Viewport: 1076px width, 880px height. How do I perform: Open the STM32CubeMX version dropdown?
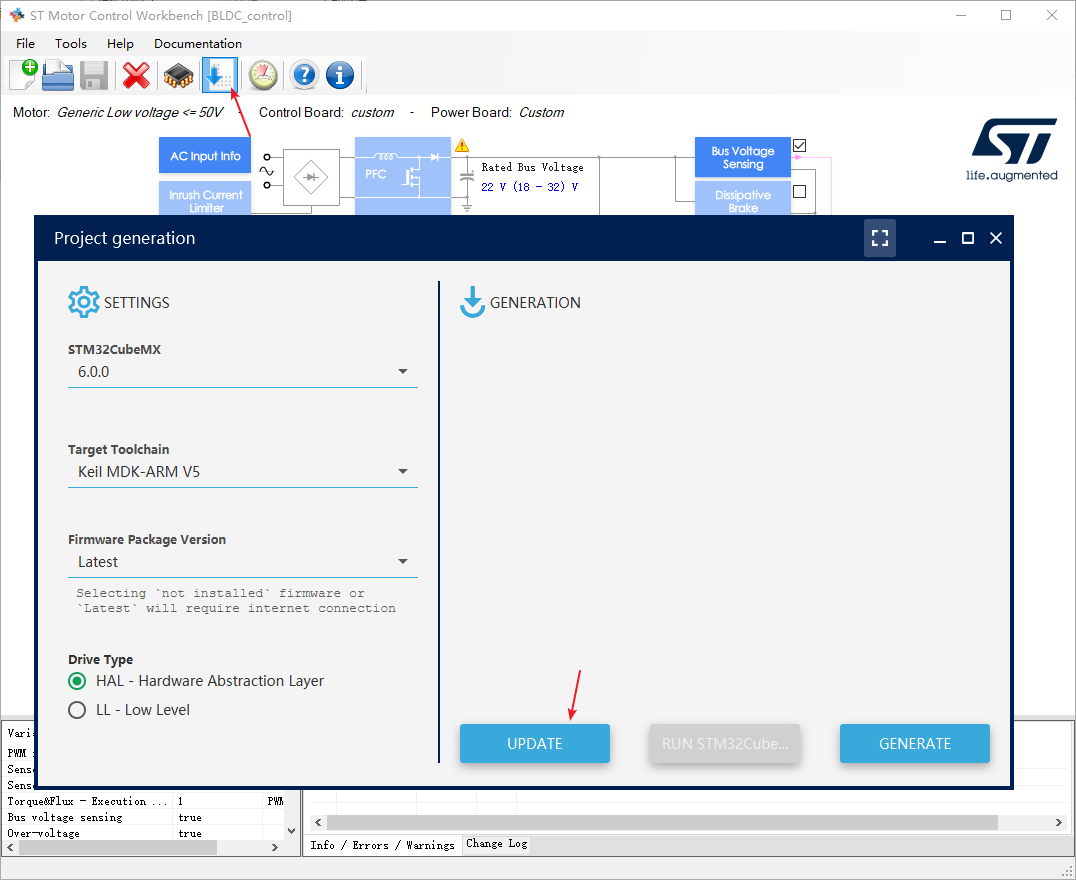coord(243,372)
